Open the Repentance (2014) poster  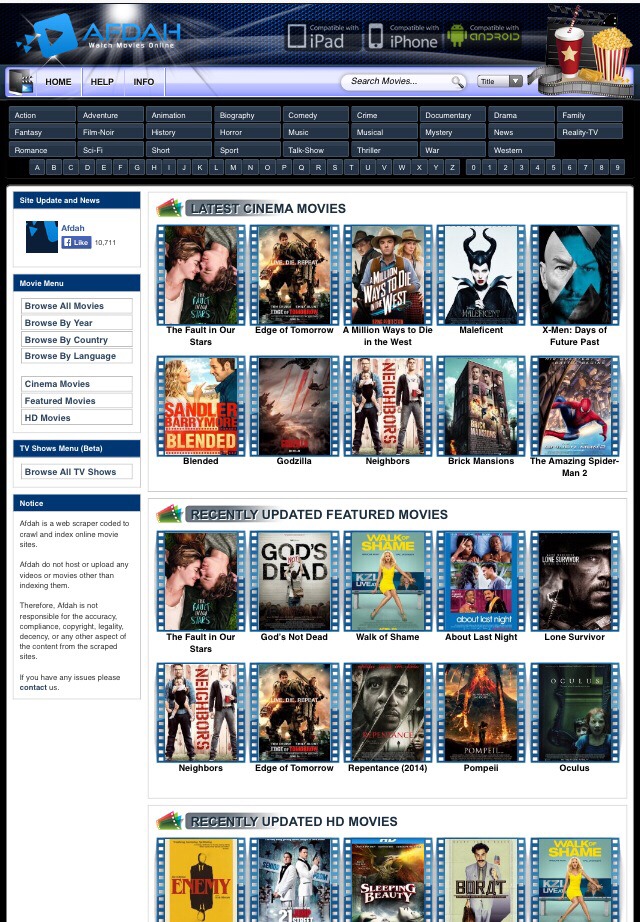click(x=388, y=713)
